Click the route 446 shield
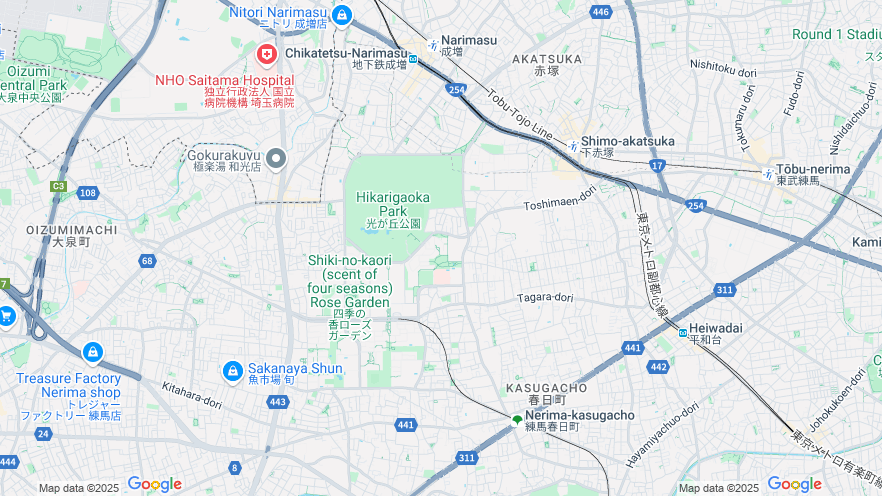This screenshot has height=496, width=882. click(600, 12)
